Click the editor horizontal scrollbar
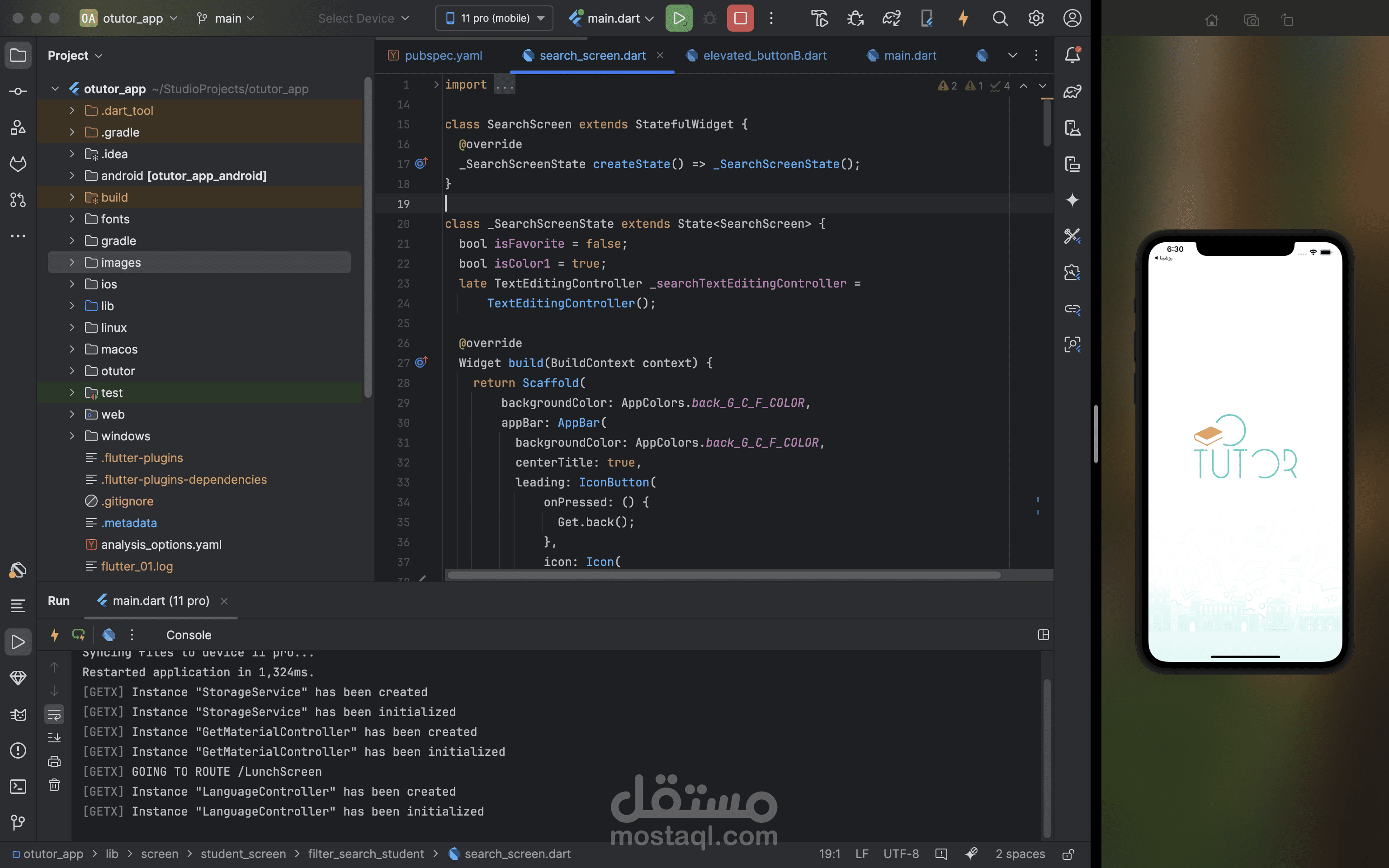 [x=723, y=575]
